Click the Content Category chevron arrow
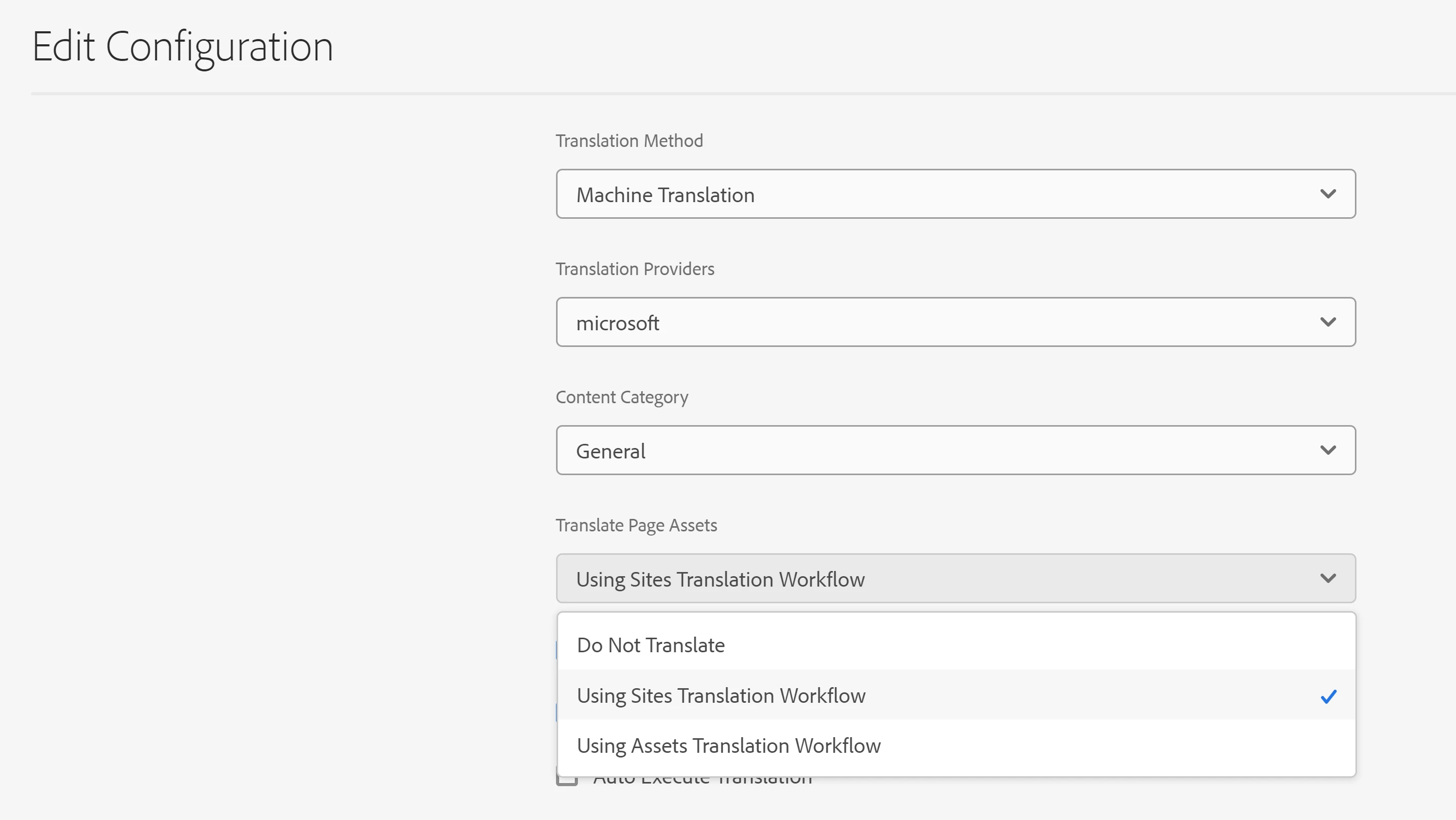1456x820 pixels. (x=1328, y=451)
